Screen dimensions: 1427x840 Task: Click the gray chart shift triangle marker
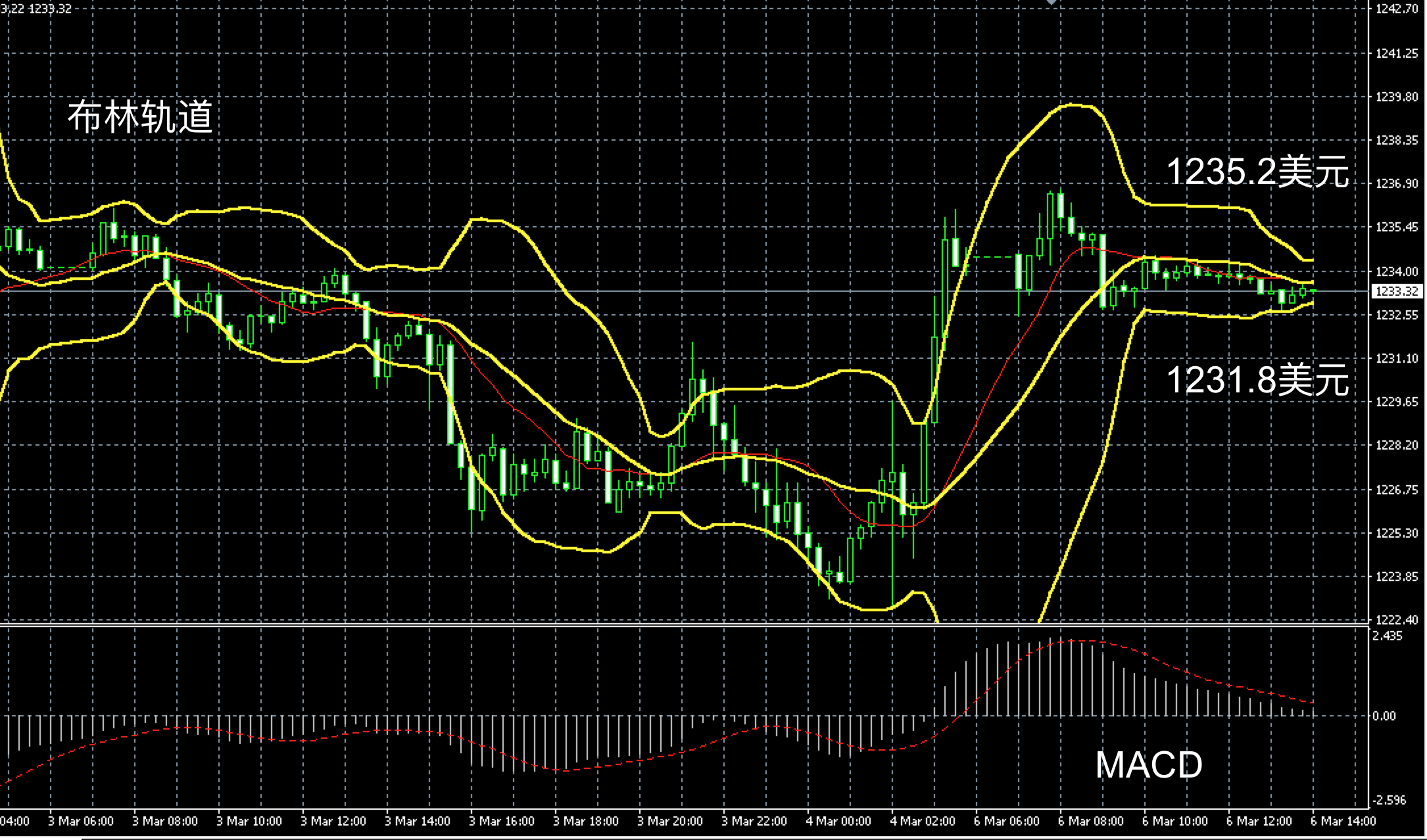[1052, 3]
